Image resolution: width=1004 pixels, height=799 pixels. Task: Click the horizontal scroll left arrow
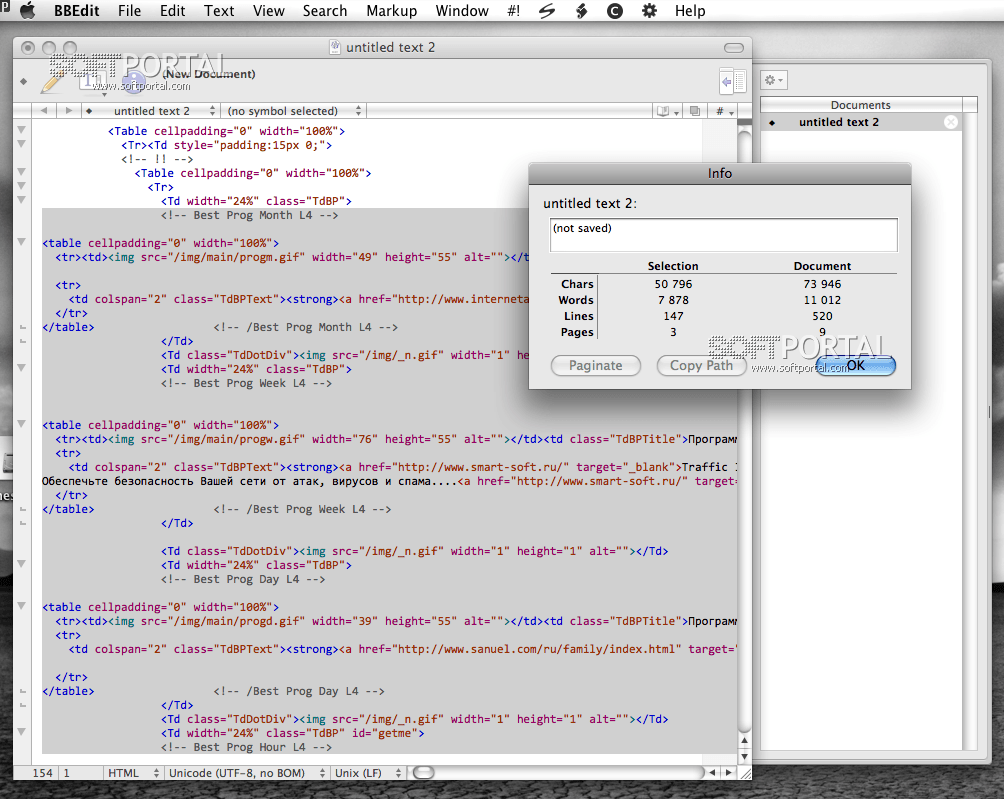pos(712,773)
